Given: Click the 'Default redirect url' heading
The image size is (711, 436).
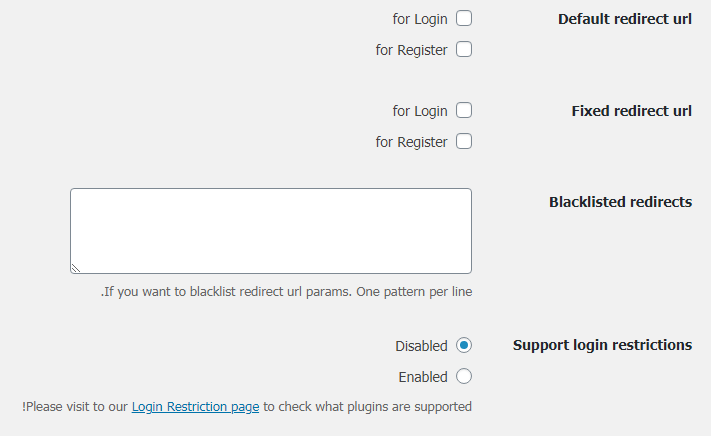Looking at the screenshot, I should click(624, 19).
